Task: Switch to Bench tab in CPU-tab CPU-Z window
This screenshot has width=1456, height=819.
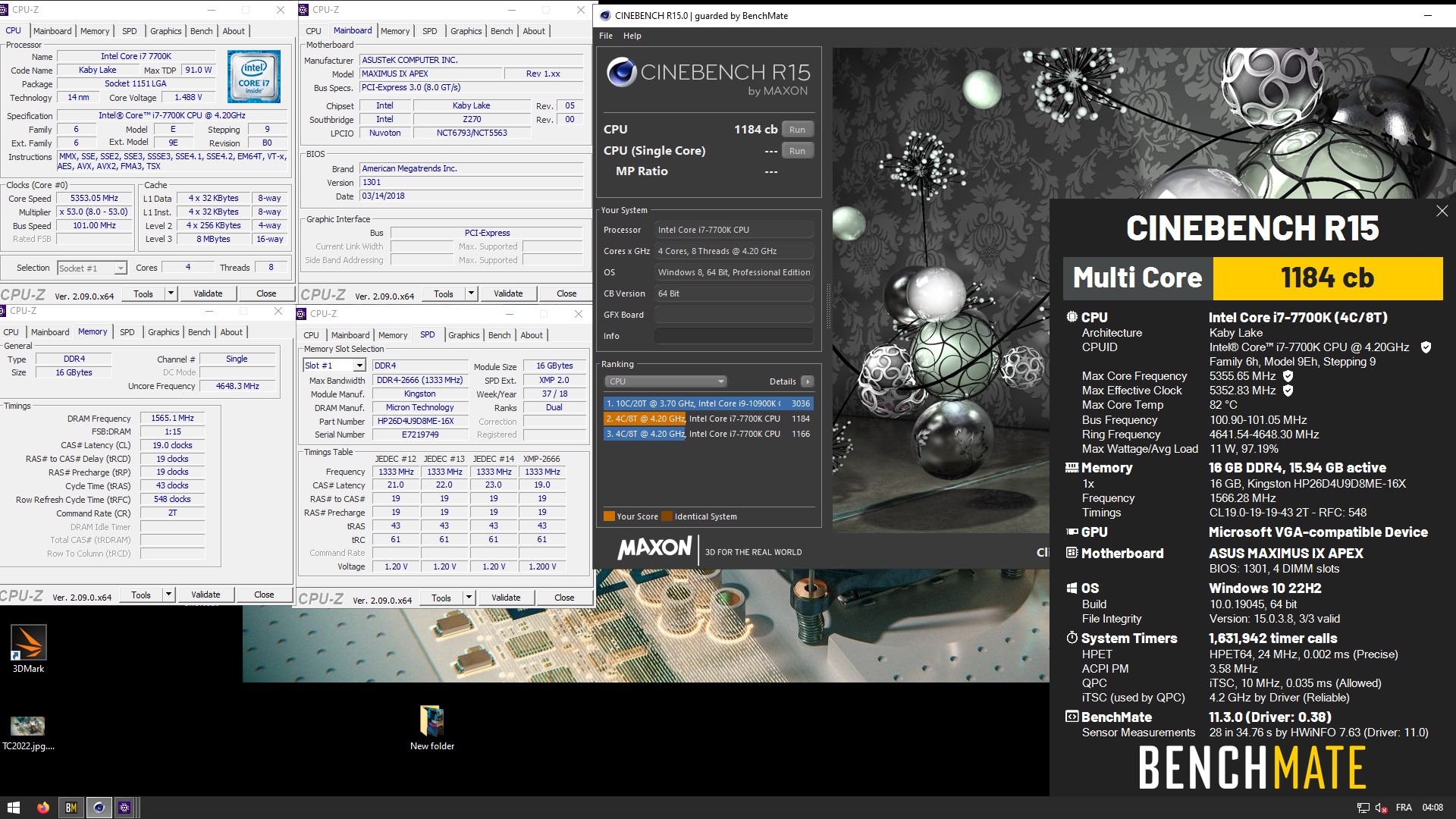Action: coord(201,31)
